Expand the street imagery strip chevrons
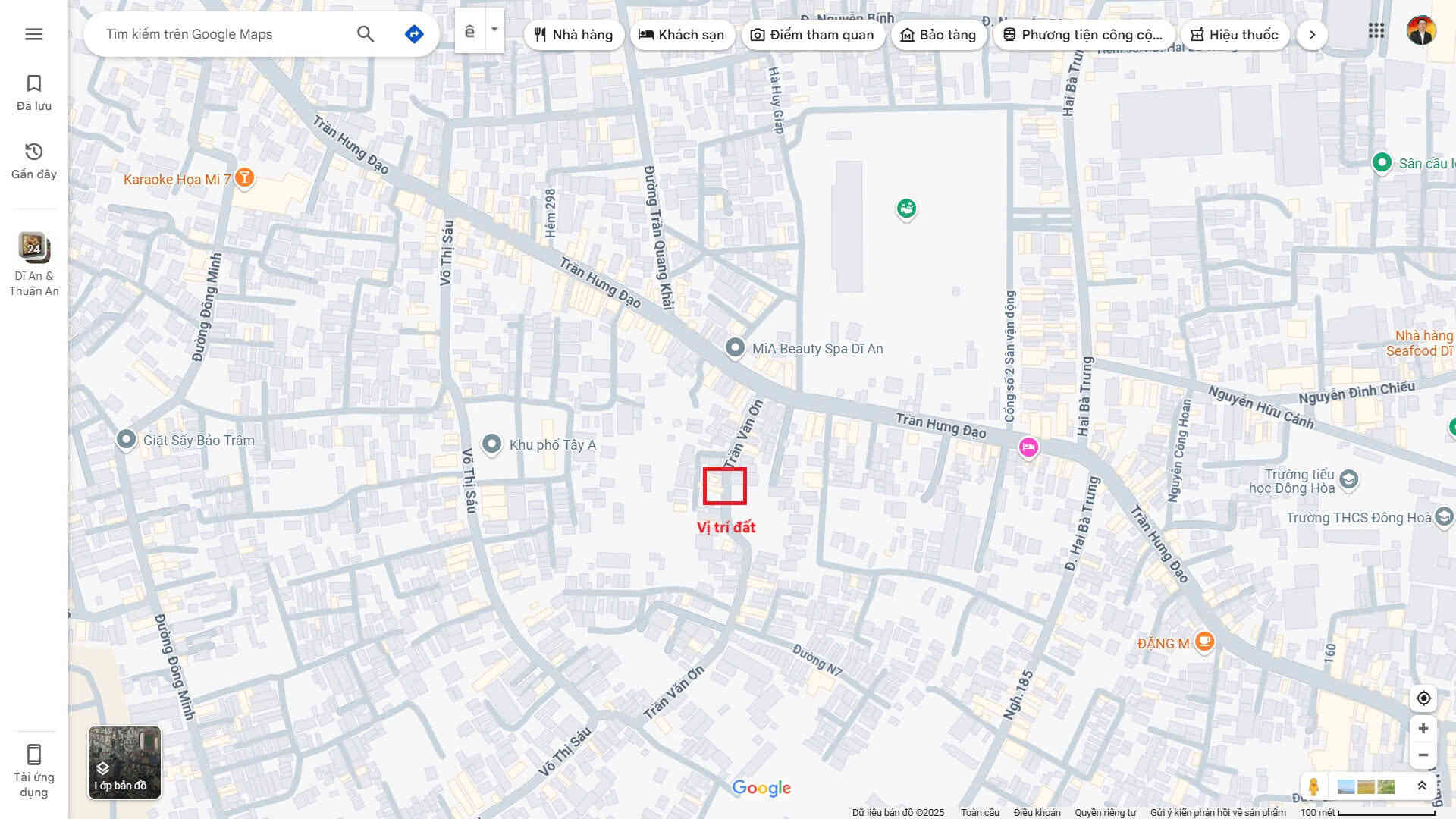1456x819 pixels. [1422, 786]
